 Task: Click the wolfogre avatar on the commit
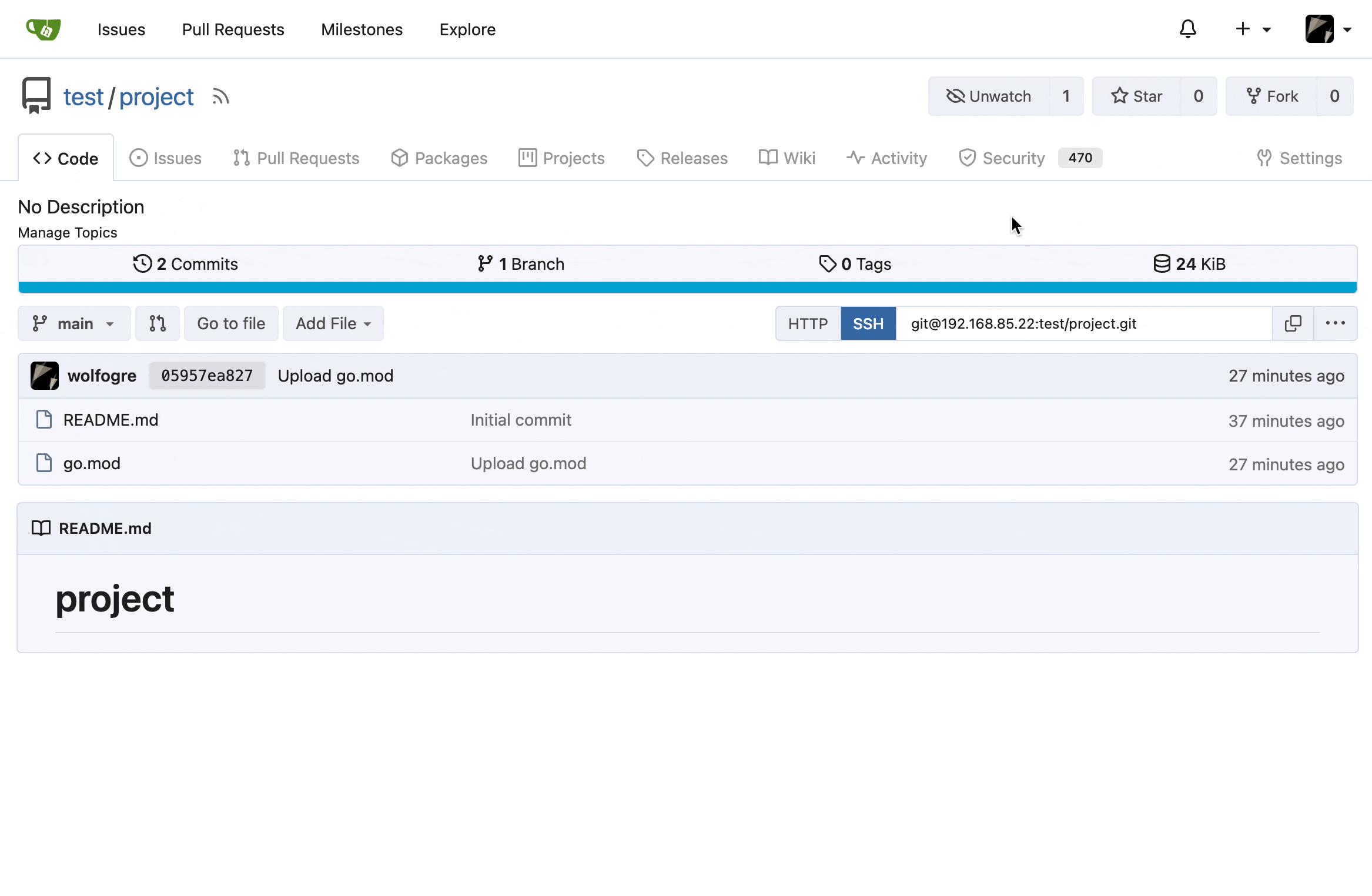pos(43,375)
